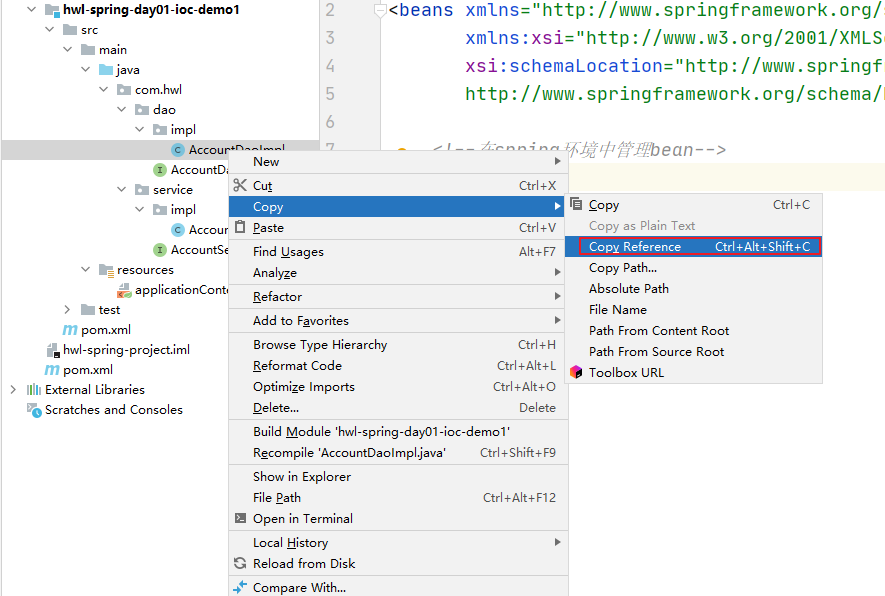The height and width of the screenshot is (596, 885).
Task: Click the Scratches and Consoles icon
Action: [34, 410]
